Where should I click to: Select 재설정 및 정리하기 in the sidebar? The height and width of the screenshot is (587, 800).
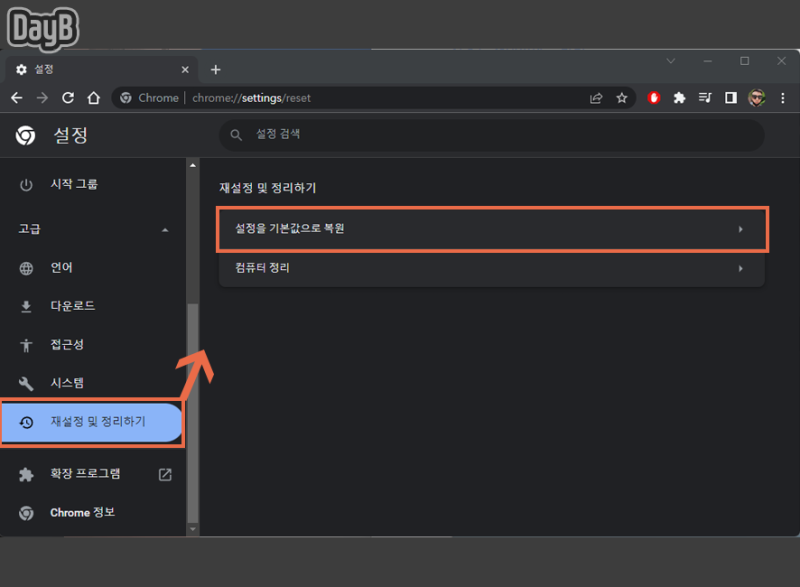92,422
